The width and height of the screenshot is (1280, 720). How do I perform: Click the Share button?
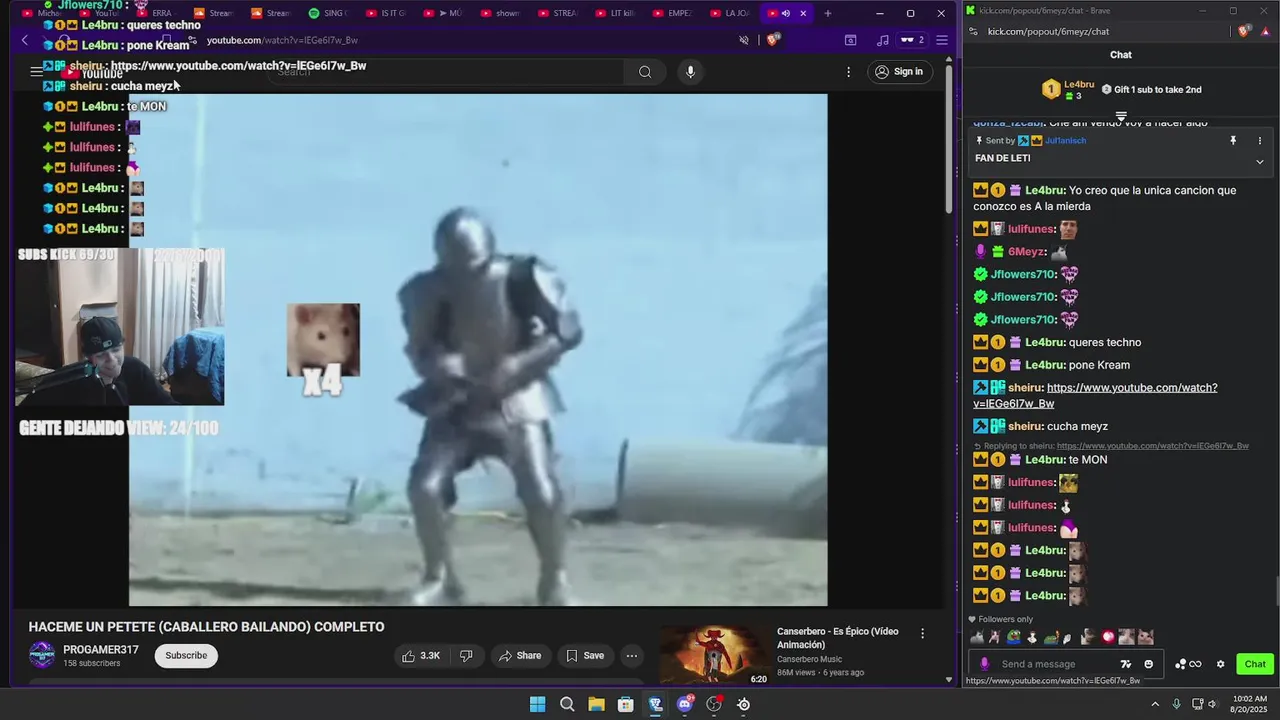point(520,656)
